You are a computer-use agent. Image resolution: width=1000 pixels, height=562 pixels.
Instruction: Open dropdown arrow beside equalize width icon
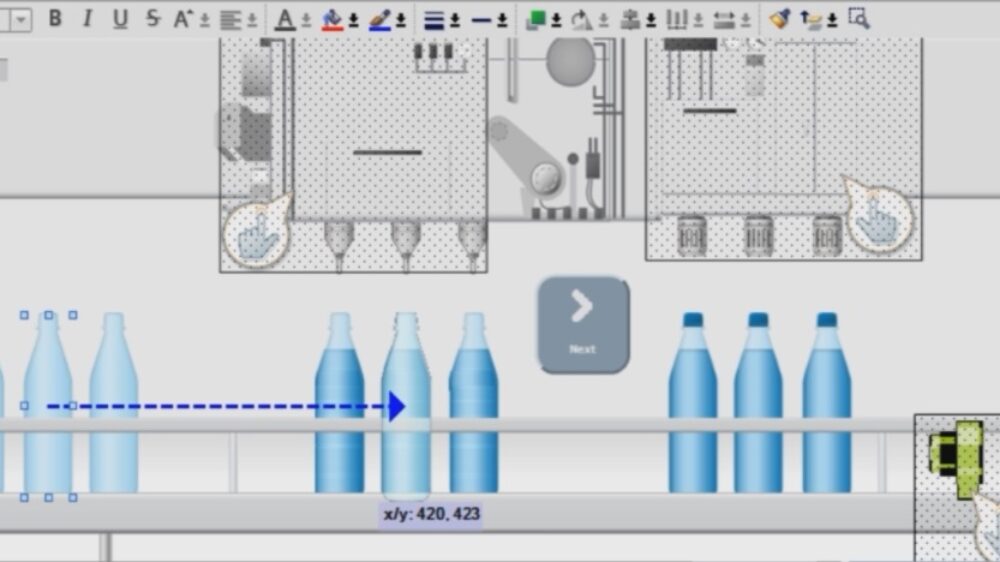[x=746, y=21]
